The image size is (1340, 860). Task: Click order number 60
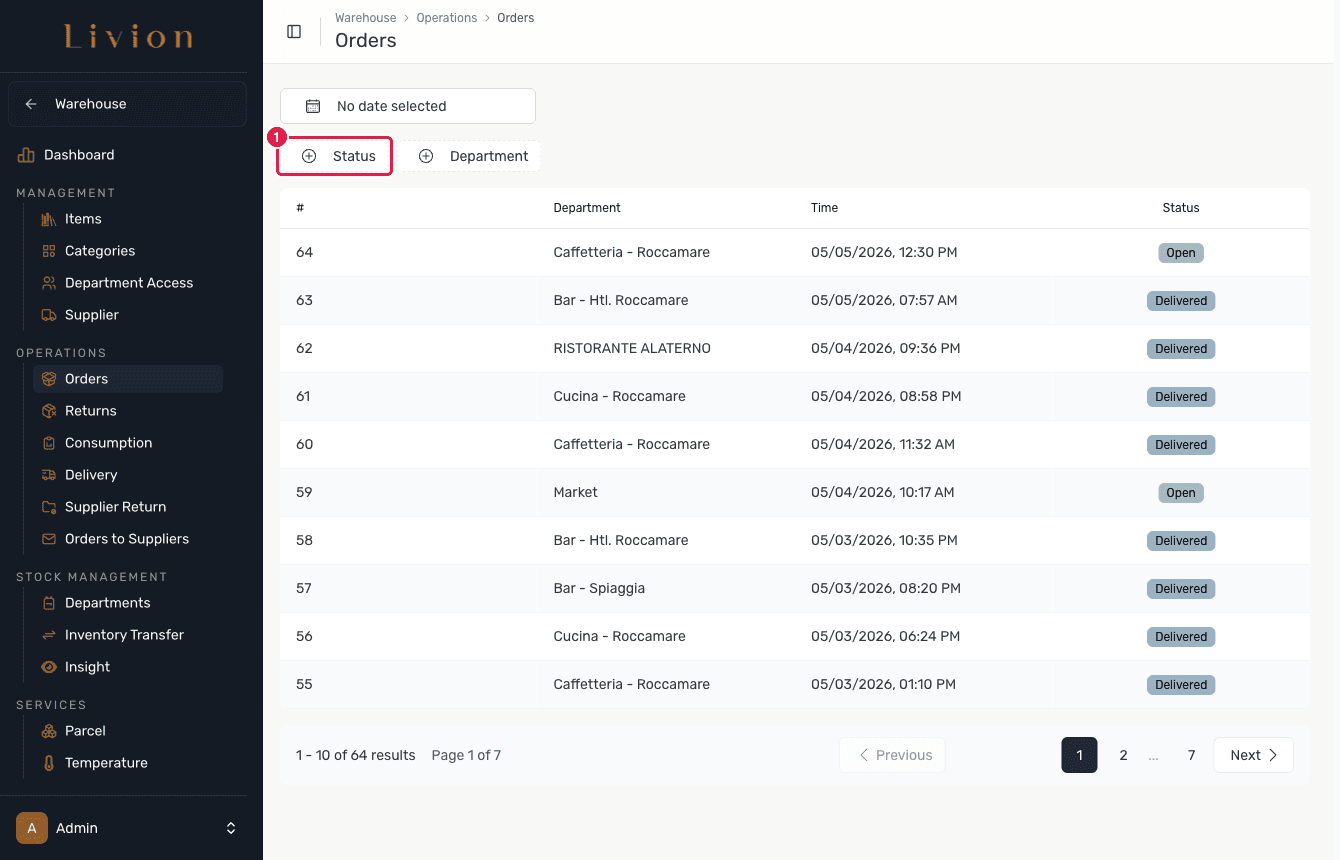(x=304, y=444)
